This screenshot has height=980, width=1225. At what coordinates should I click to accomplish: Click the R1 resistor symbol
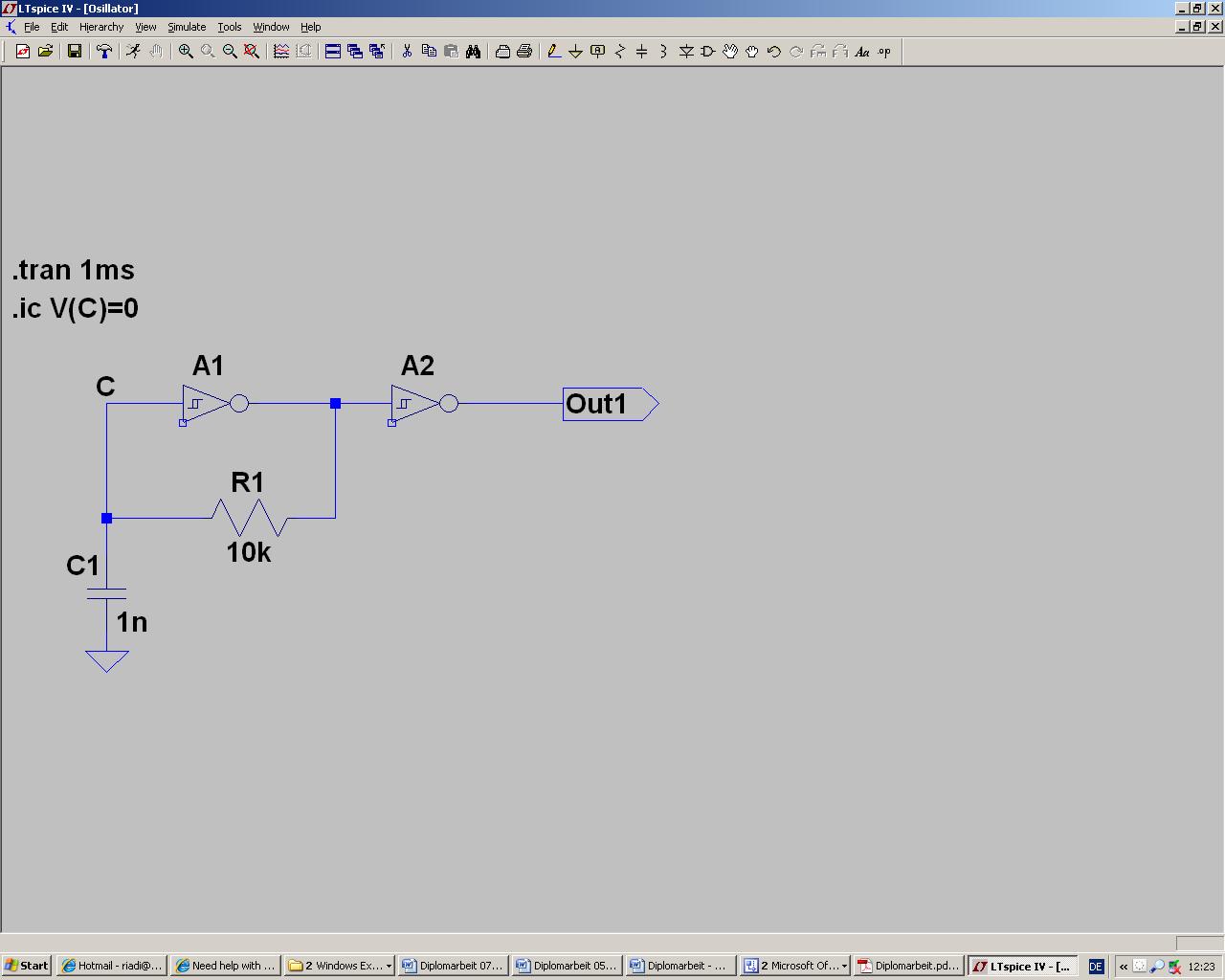tap(249, 518)
